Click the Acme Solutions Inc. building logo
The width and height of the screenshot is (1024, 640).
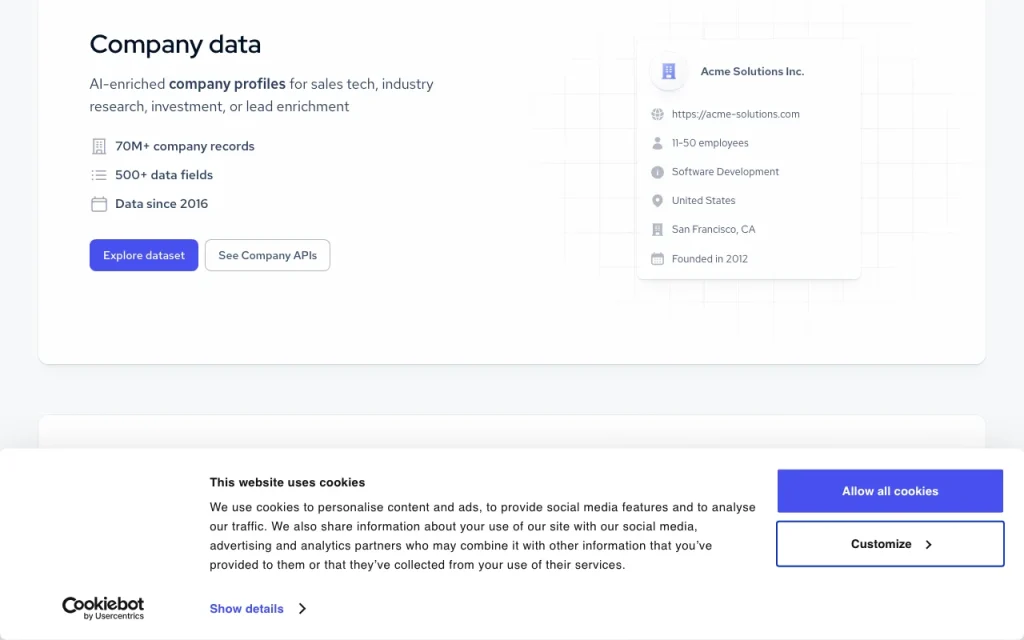[668, 71]
